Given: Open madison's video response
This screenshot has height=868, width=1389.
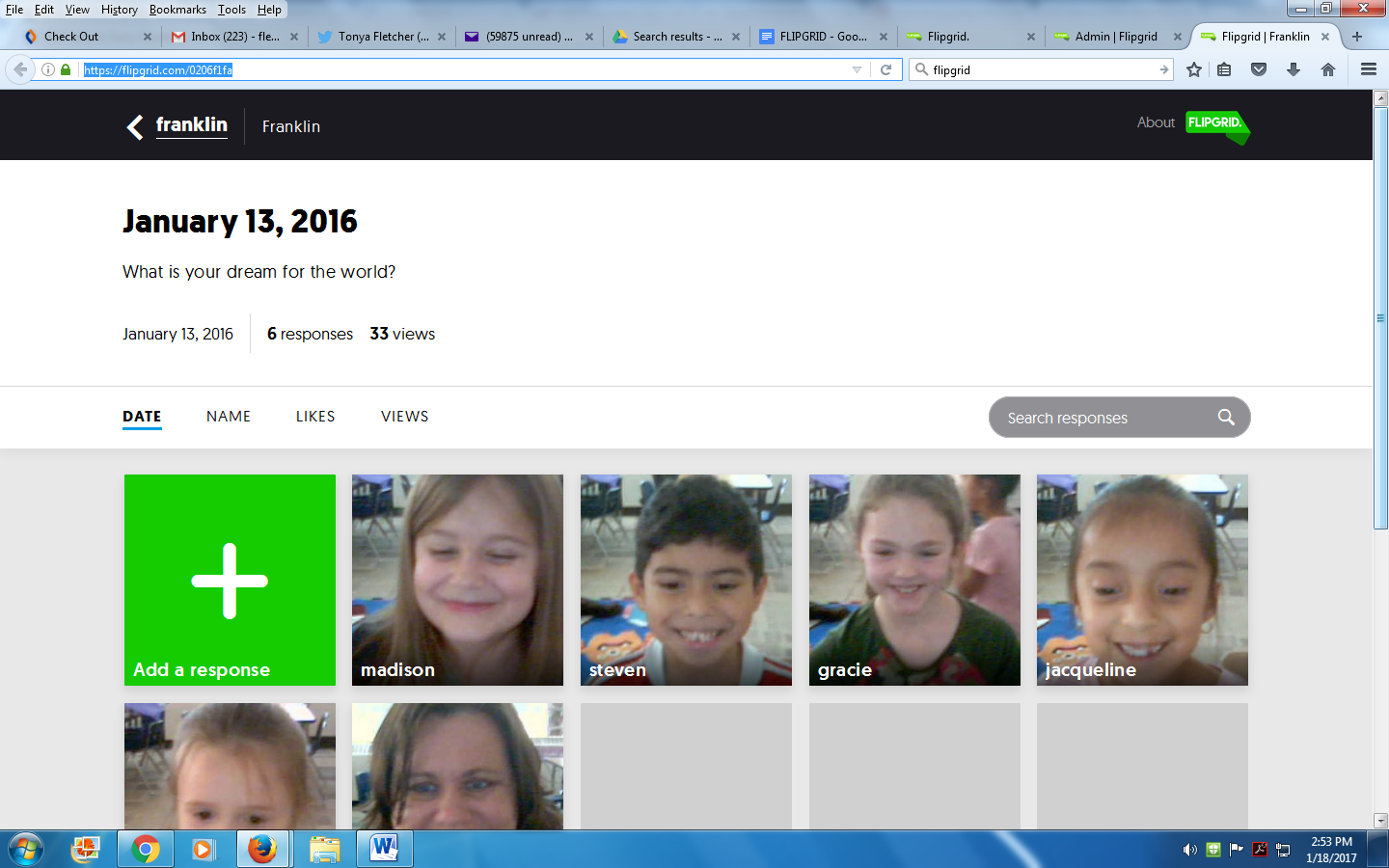Looking at the screenshot, I should pos(457,580).
